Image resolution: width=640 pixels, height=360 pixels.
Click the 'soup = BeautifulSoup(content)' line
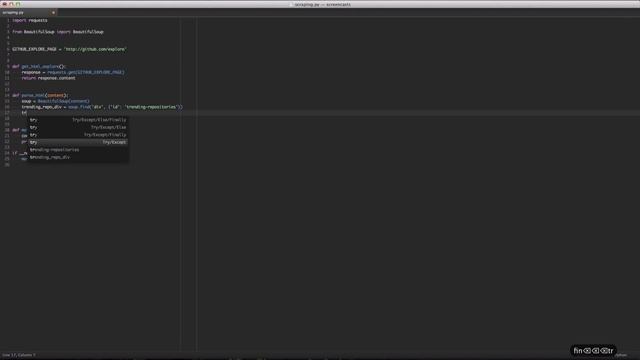[x=56, y=101]
